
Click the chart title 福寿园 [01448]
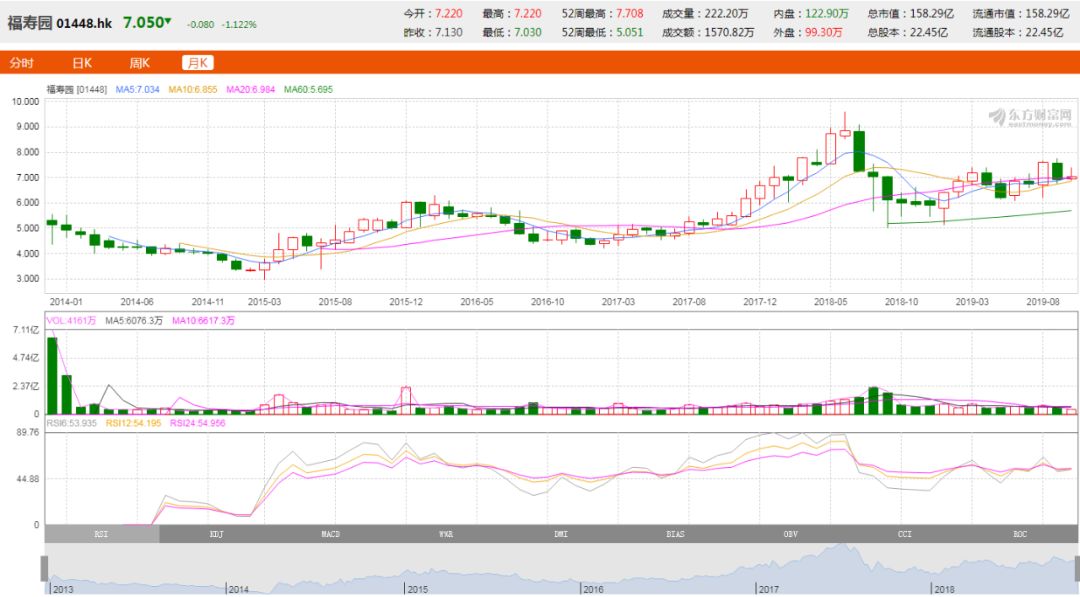coord(76,90)
